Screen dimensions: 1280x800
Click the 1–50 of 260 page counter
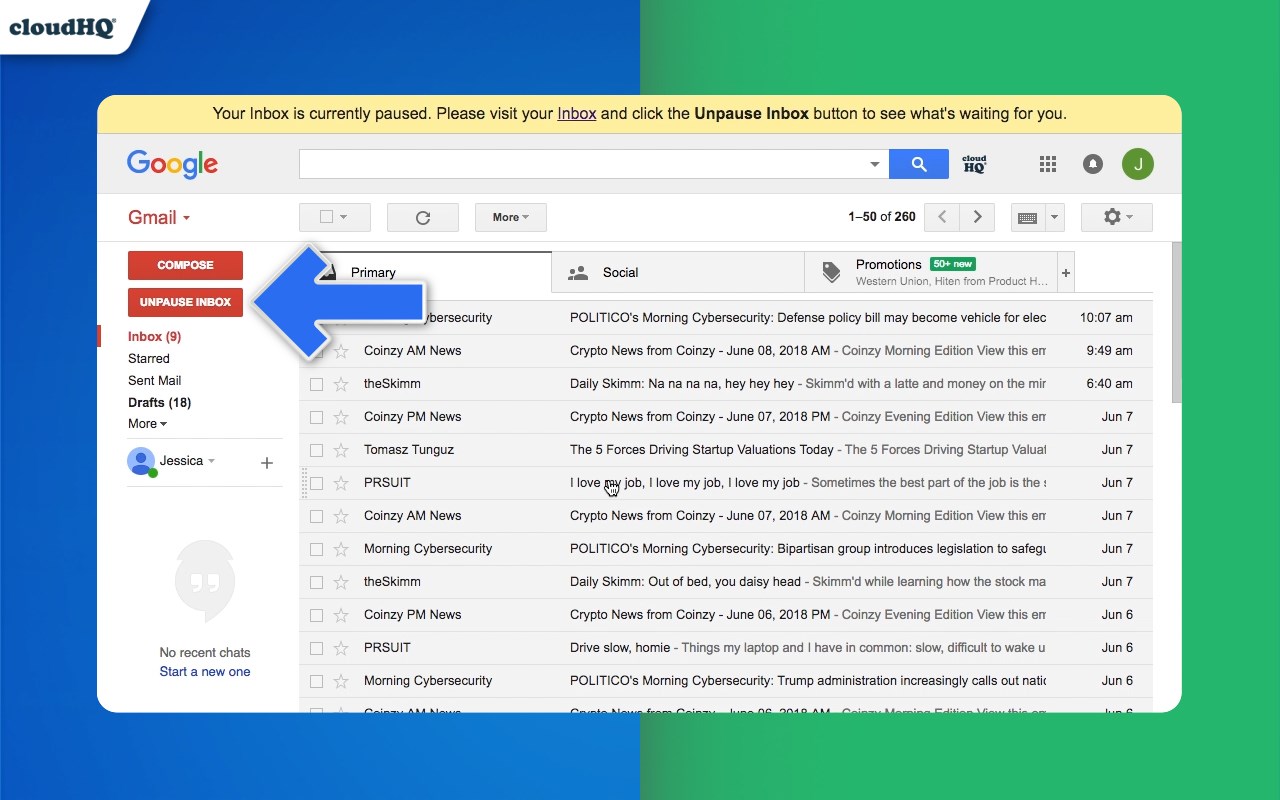pyautogui.click(x=882, y=217)
